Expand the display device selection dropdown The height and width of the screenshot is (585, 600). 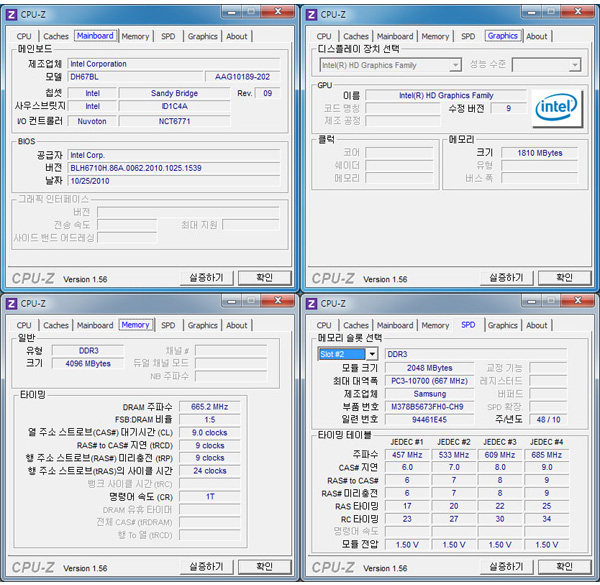click(x=455, y=65)
